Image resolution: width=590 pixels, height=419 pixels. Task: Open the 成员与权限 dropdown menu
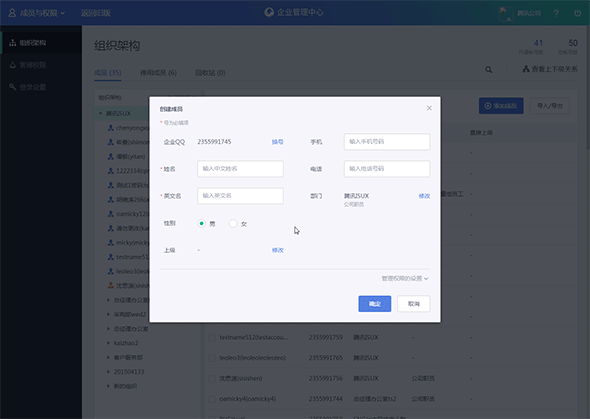(37, 13)
